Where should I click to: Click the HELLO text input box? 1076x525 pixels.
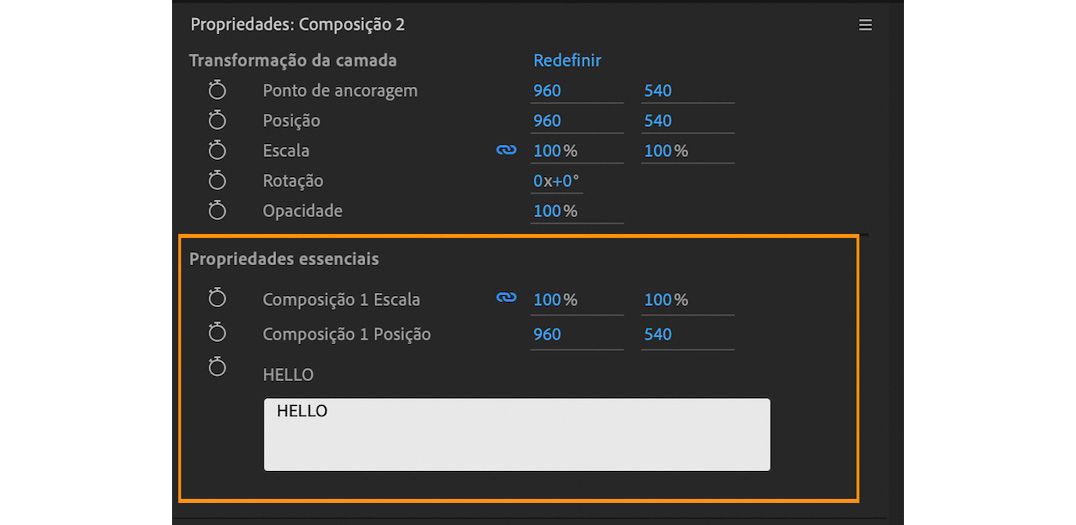(516, 434)
